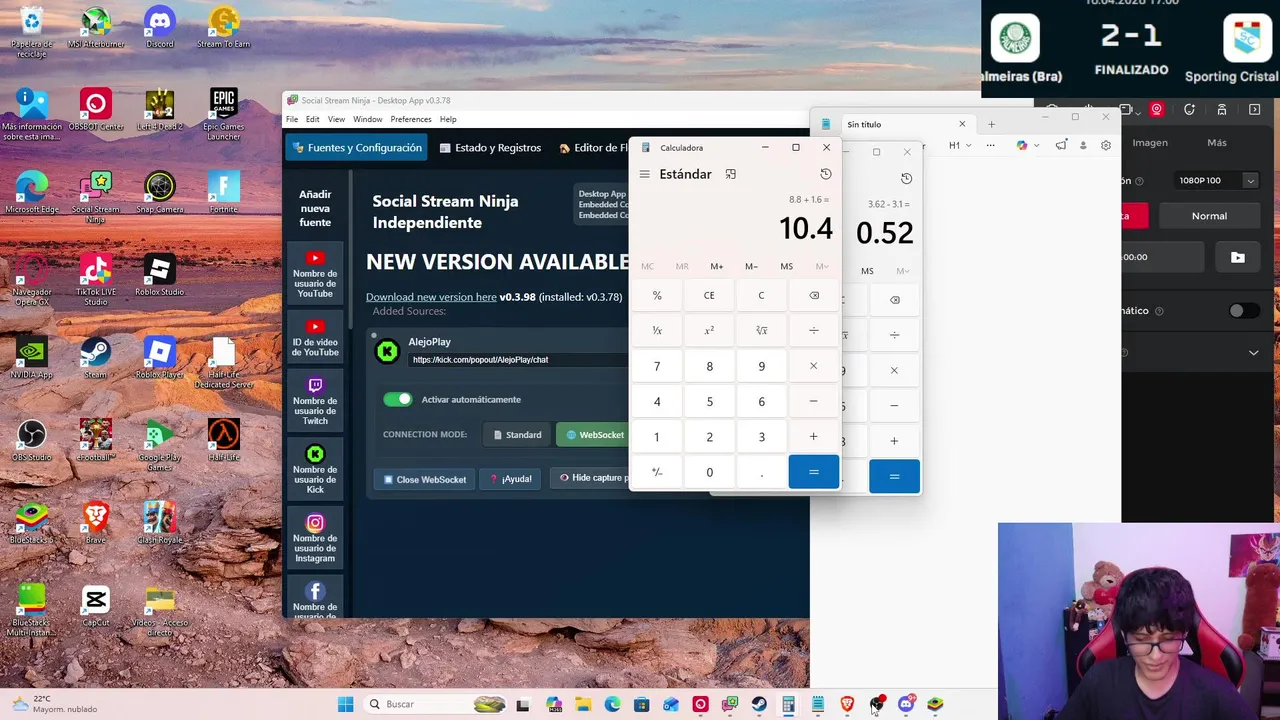This screenshot has height=720, width=1280.
Task: Open history in the second Calculadora showing 0.52
Action: click(x=906, y=179)
